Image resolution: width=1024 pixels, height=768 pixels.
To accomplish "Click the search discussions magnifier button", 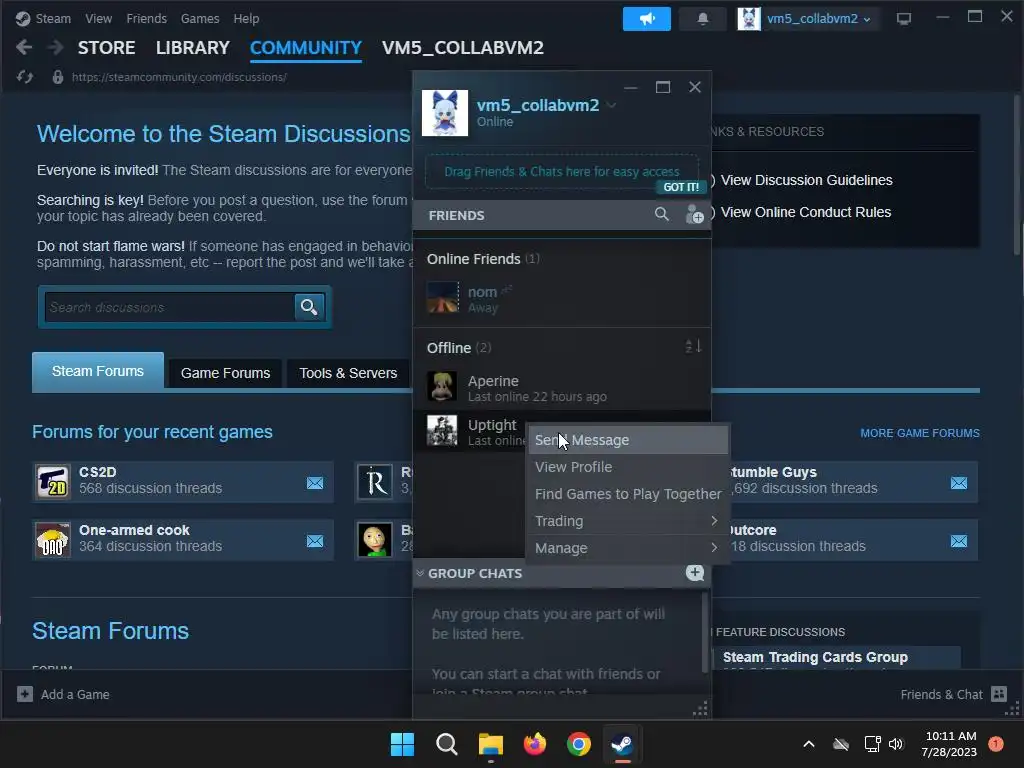I will click(310, 307).
